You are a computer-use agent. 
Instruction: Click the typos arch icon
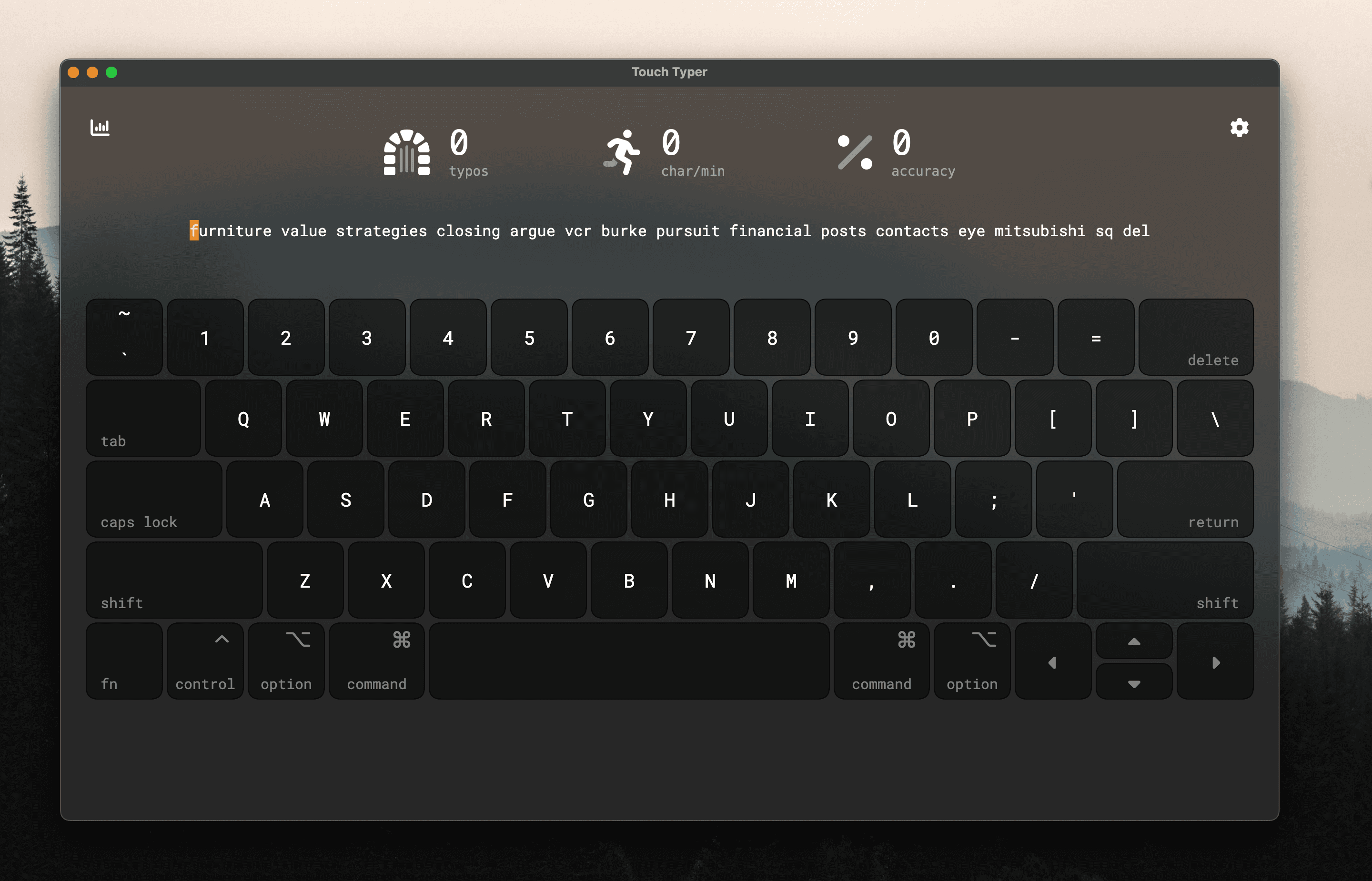pyautogui.click(x=407, y=152)
